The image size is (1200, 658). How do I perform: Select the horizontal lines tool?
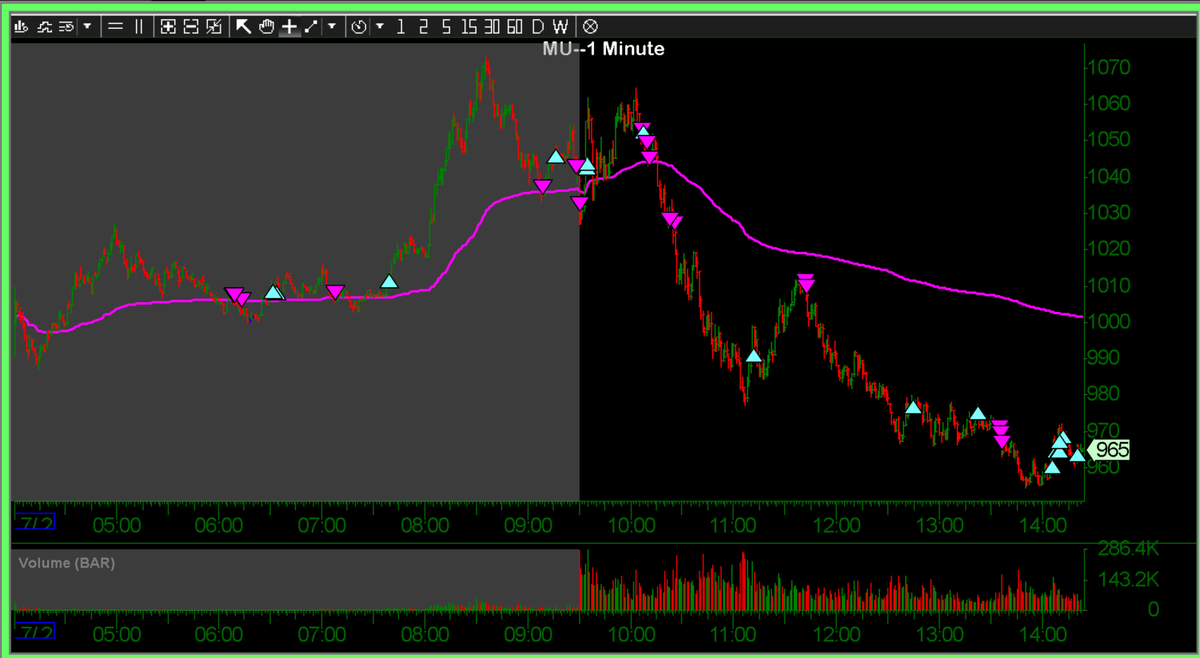(115, 27)
